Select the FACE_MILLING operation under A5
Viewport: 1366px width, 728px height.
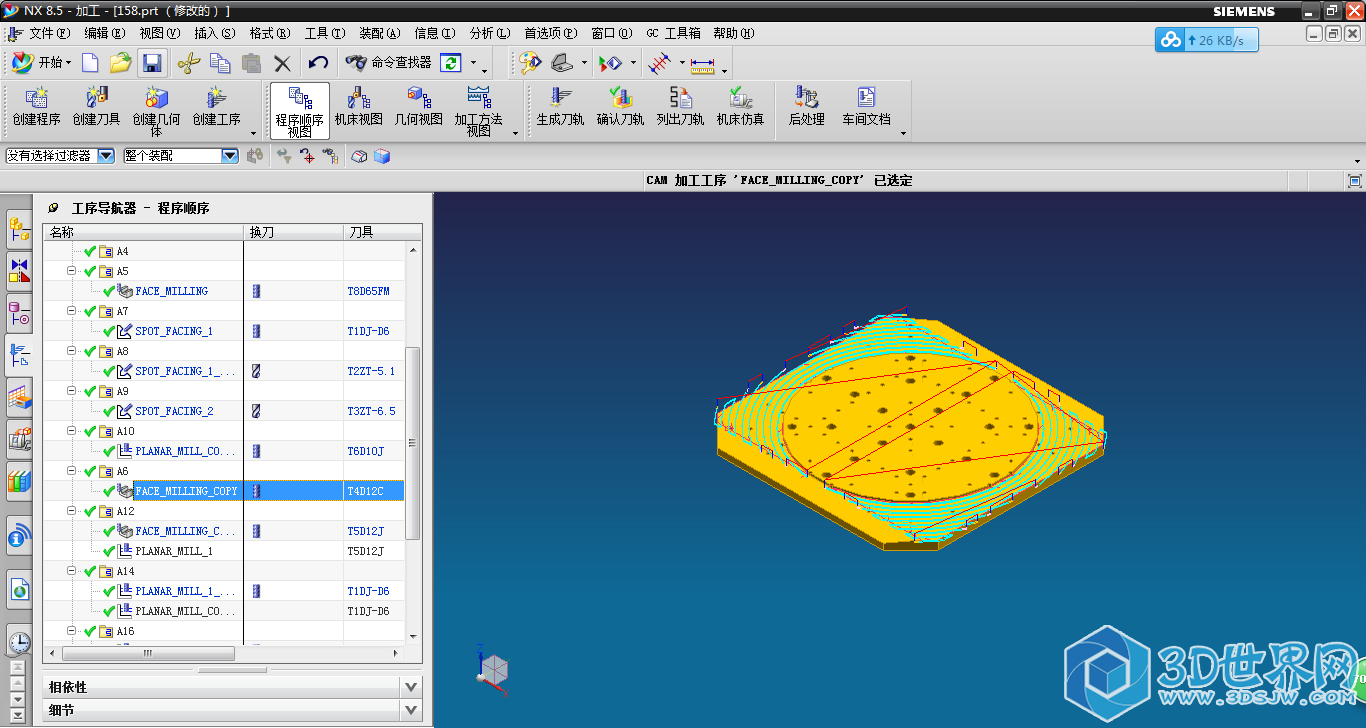(171, 291)
